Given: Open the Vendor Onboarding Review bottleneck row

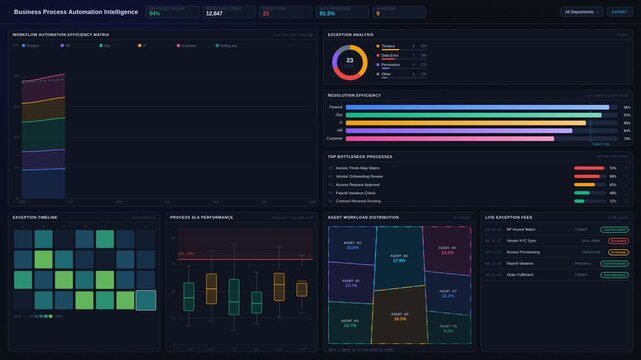Looking at the screenshot, I should (x=478, y=177).
